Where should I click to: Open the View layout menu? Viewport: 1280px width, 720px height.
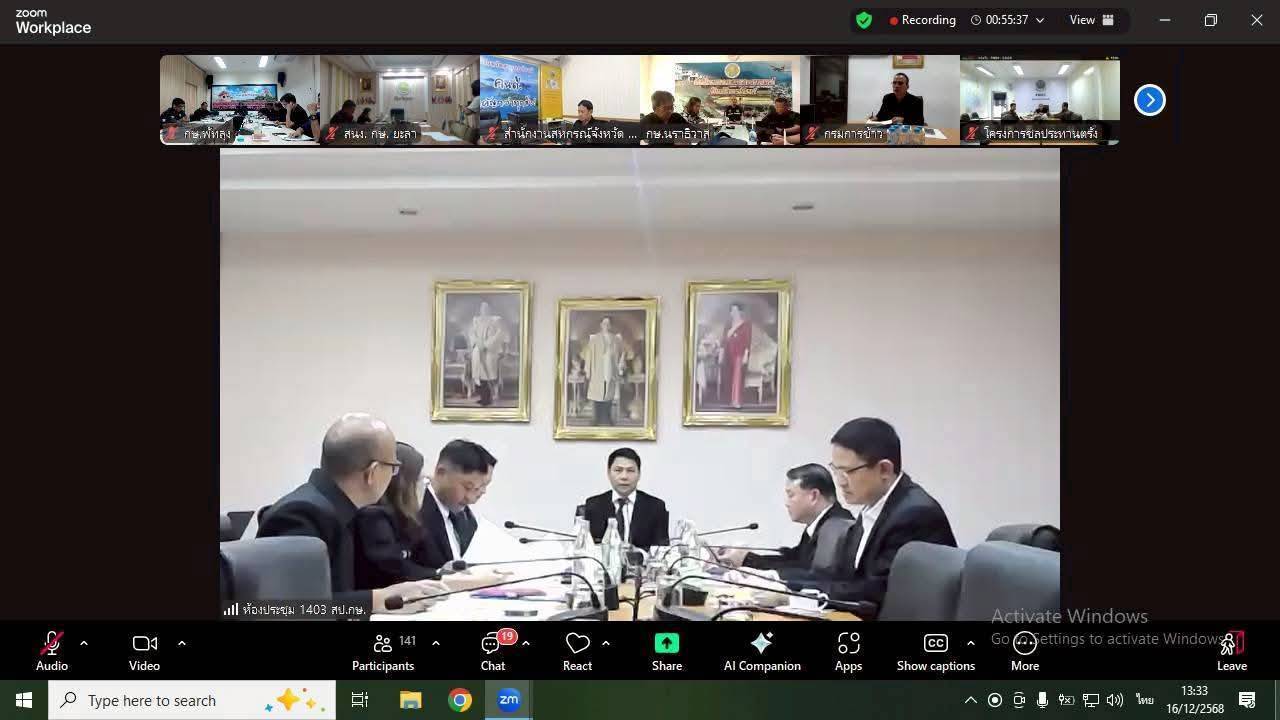click(1091, 20)
